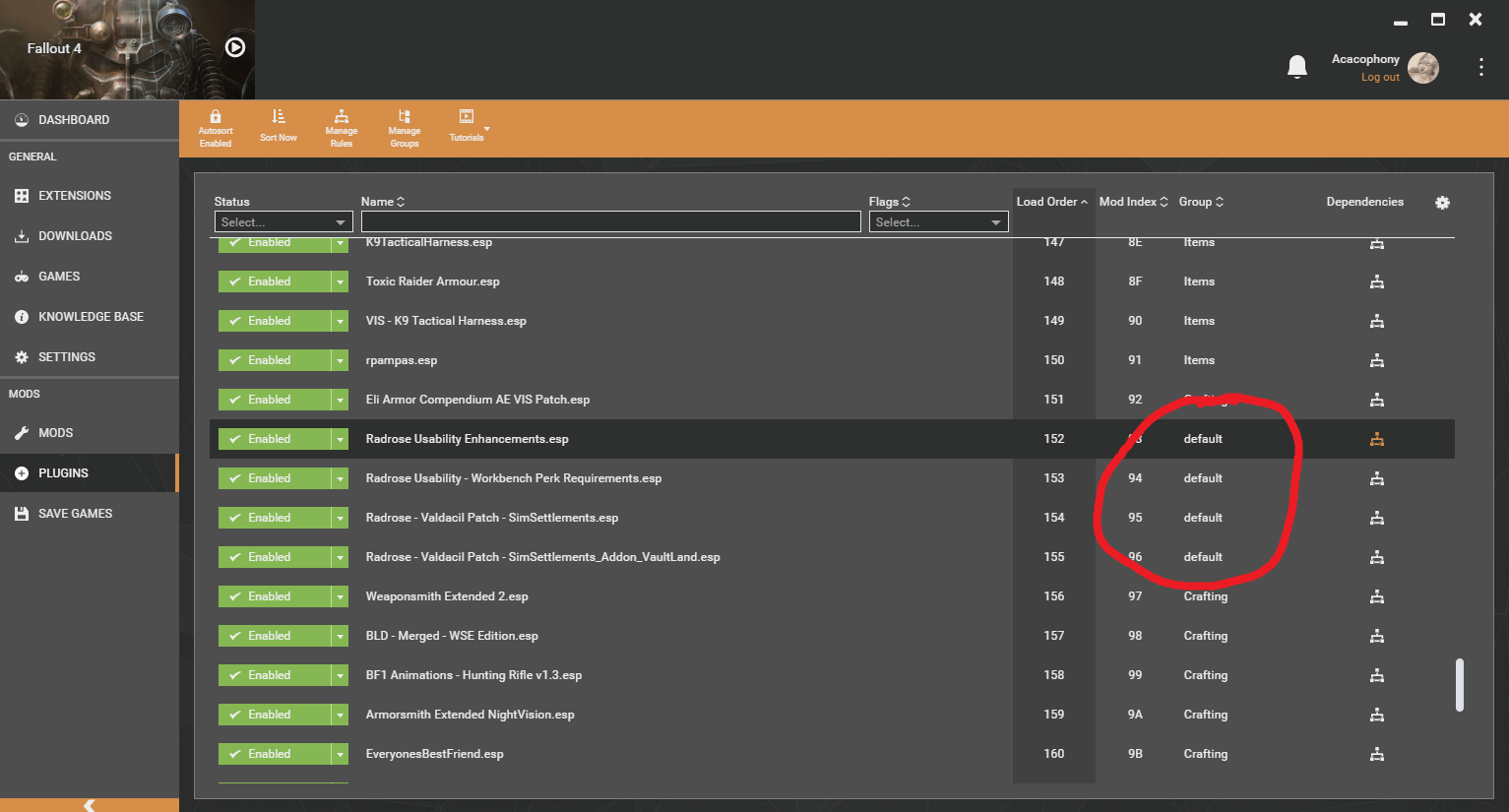
Task: Click dependencies icon for BLD - Merged - WSE Edition.esp
Action: (1377, 636)
